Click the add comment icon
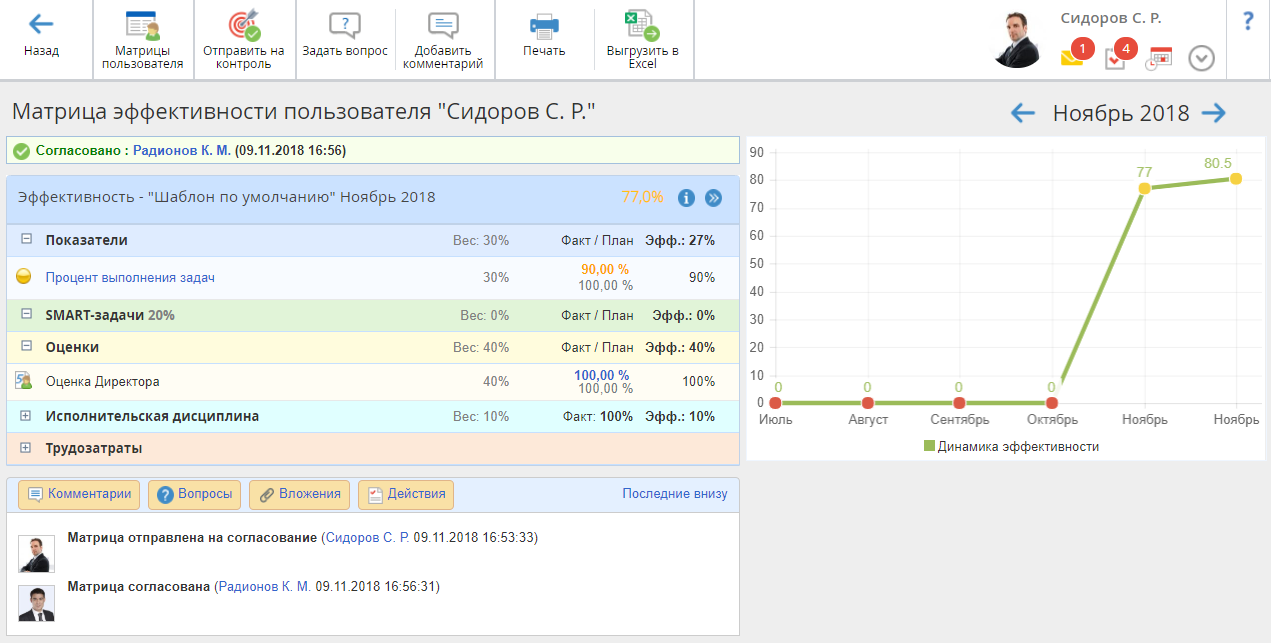This screenshot has height=643, width=1271. (442, 26)
